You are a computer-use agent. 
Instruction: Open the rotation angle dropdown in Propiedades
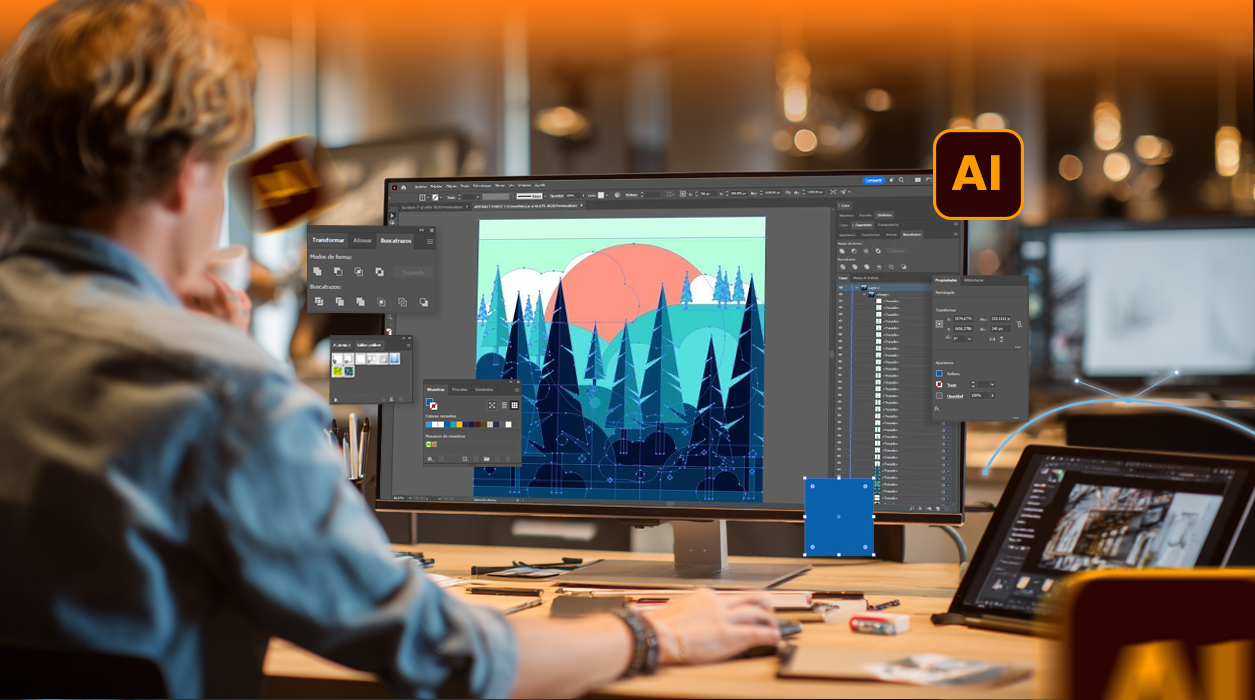coord(968,339)
